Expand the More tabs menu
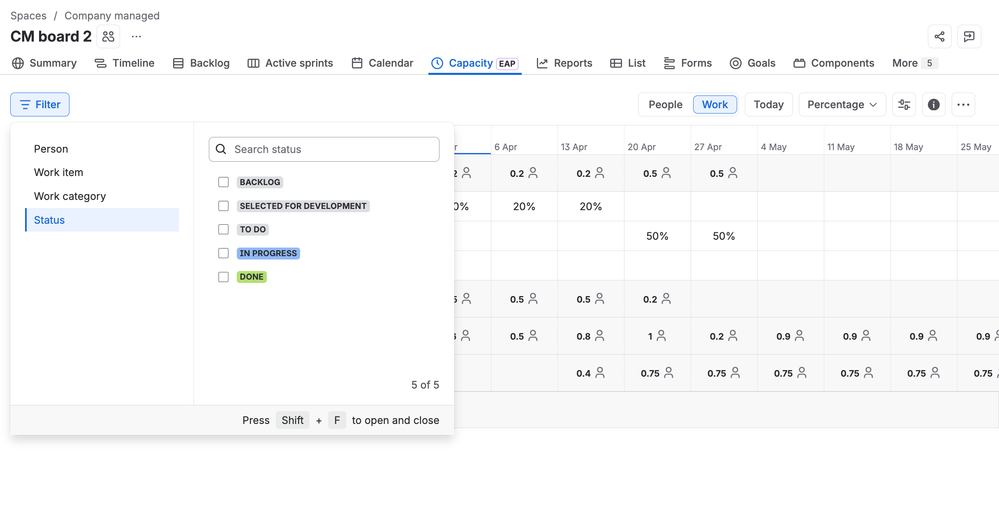This screenshot has height=505, width=999. click(914, 63)
